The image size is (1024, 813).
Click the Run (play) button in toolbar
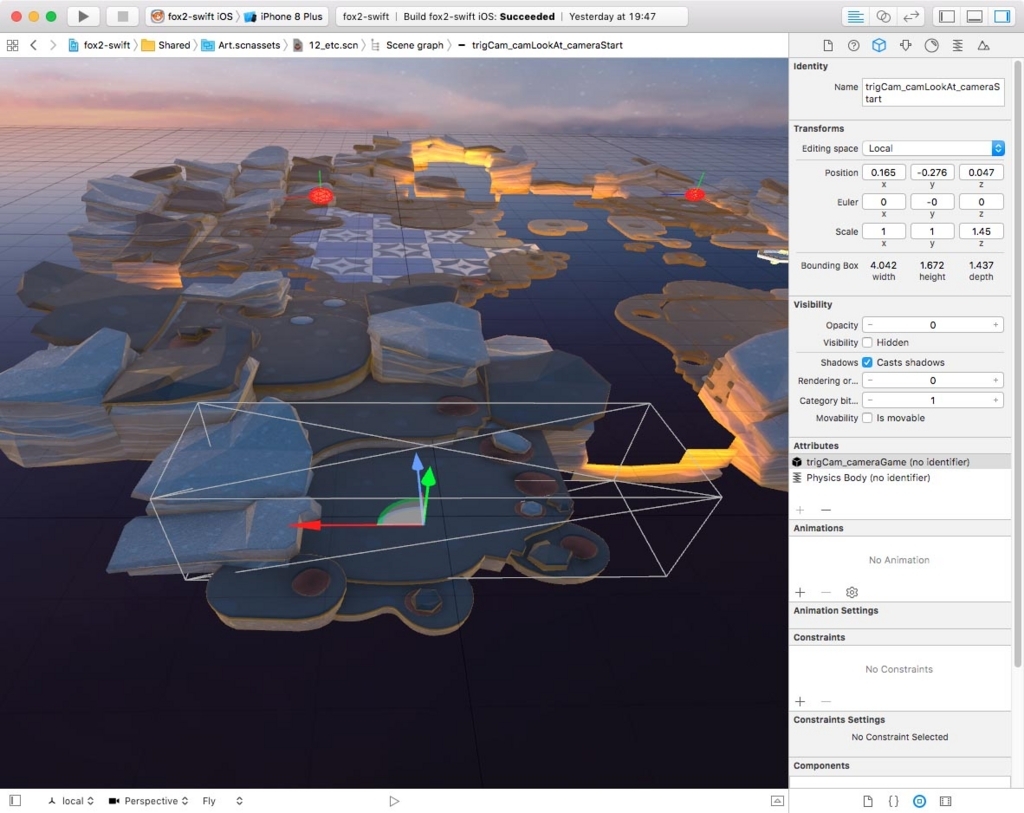click(x=84, y=16)
